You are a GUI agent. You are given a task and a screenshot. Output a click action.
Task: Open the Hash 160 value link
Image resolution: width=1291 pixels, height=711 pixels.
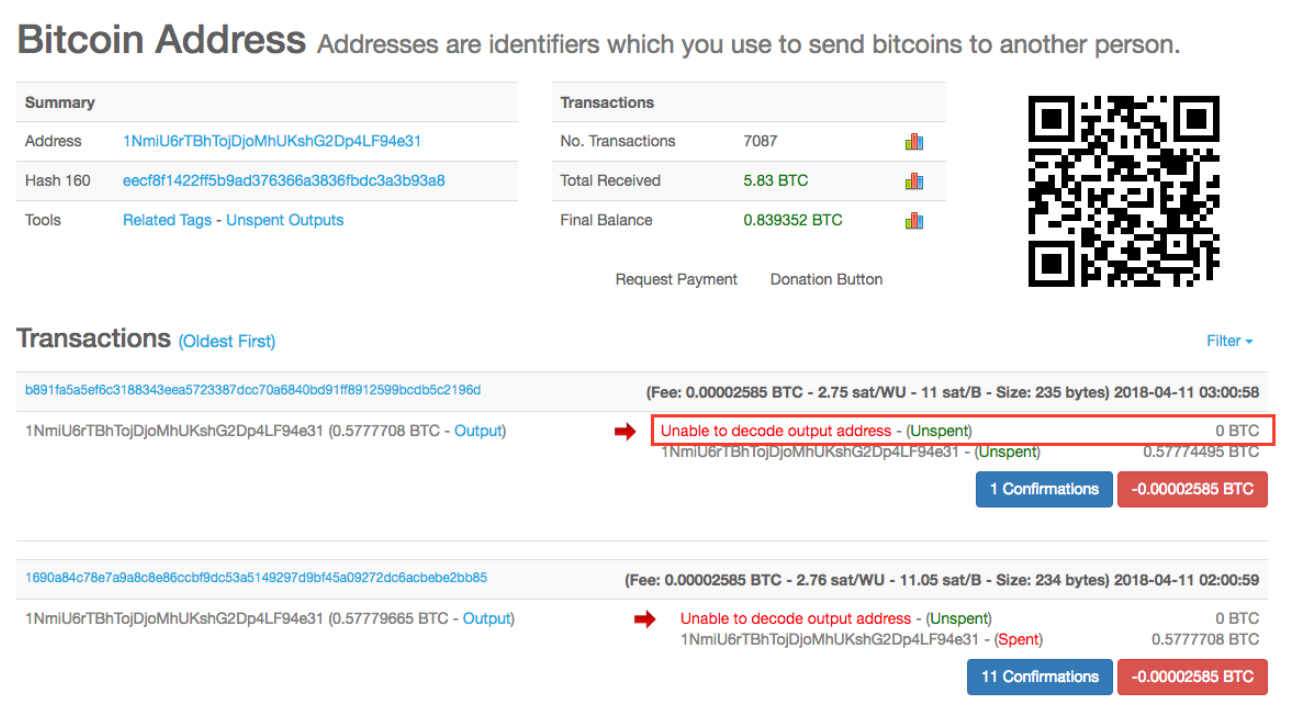pyautogui.click(x=283, y=181)
